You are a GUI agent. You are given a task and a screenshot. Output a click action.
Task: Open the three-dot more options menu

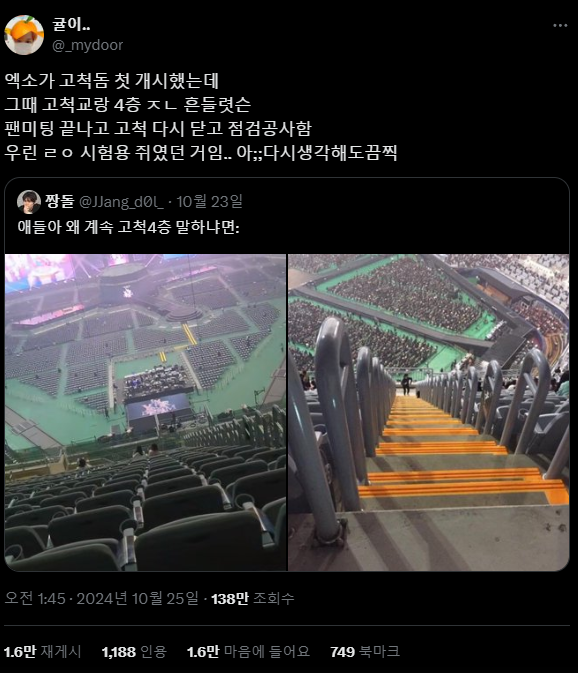coord(560,26)
